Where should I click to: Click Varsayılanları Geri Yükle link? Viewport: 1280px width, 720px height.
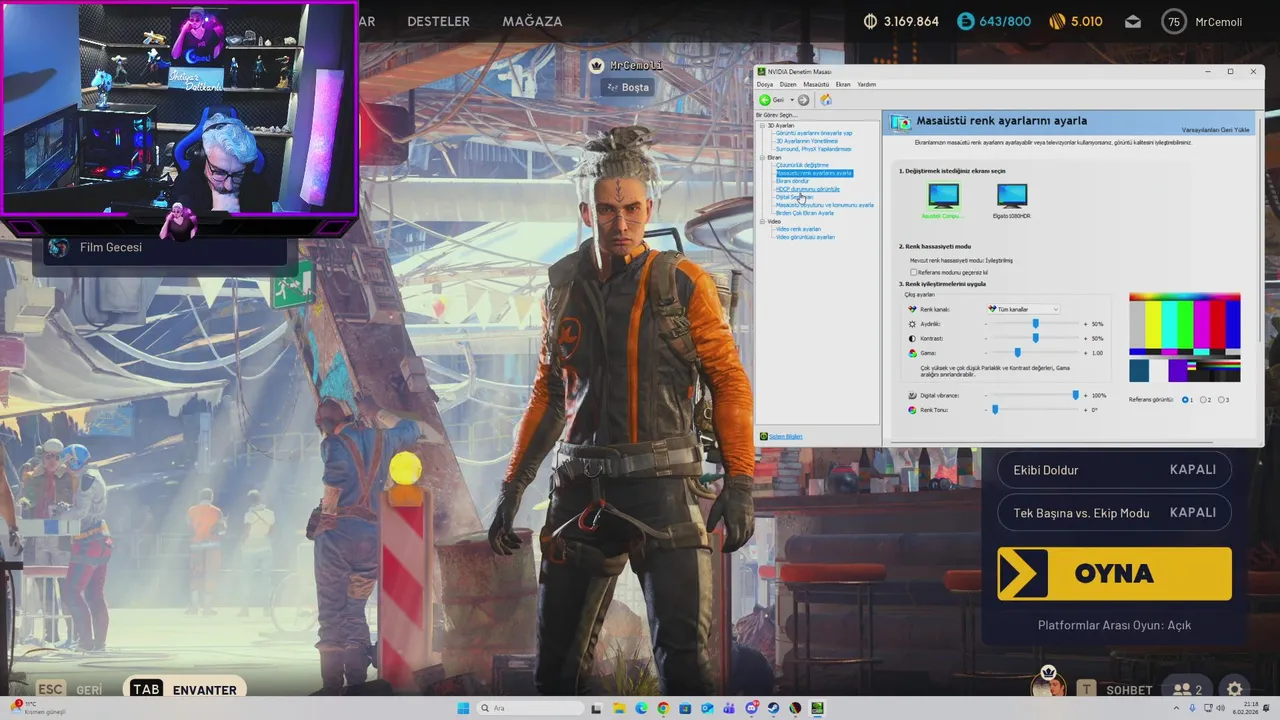[1216, 130]
